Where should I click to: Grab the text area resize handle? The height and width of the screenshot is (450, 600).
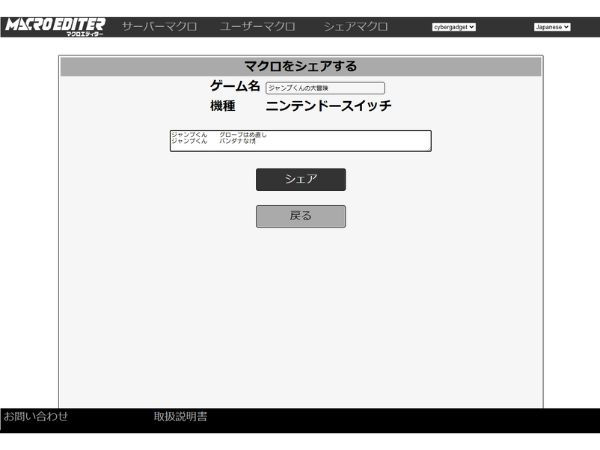[429, 149]
